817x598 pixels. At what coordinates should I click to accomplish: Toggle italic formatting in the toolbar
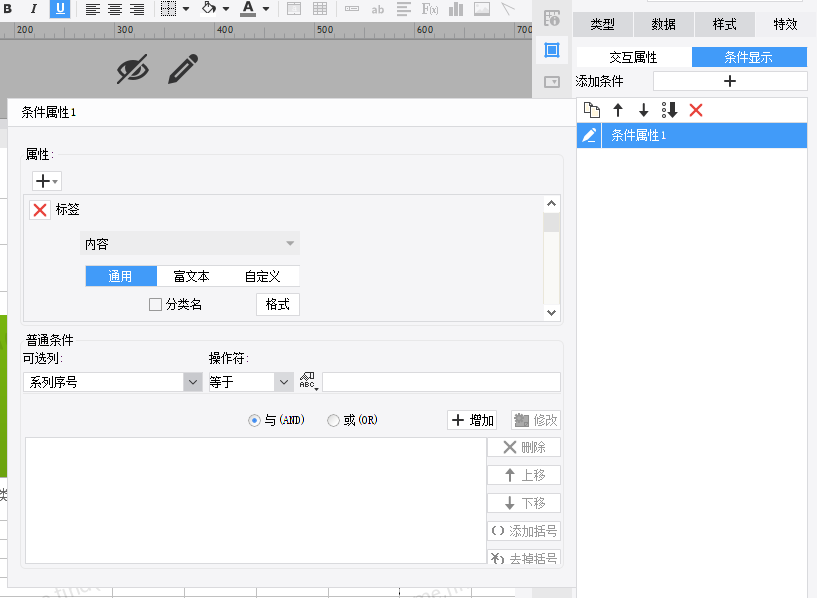click(x=34, y=9)
